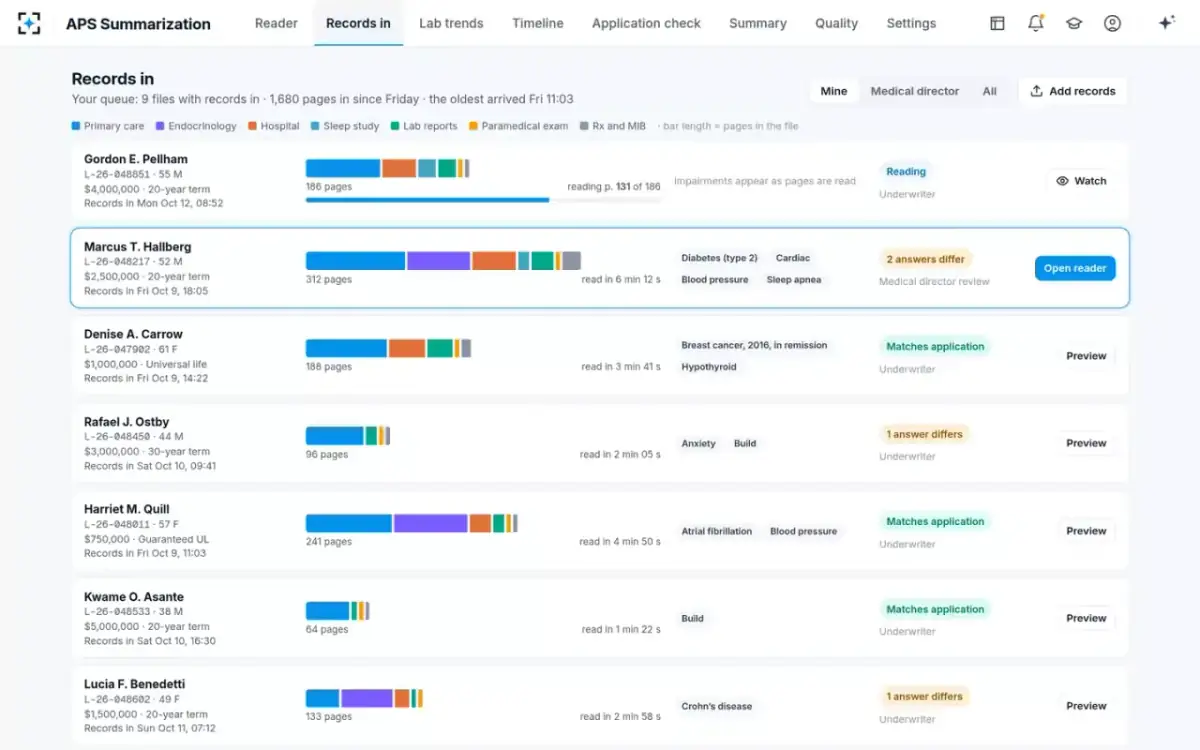The image size is (1200, 750).
Task: Open the Lab trends tab
Action: pyautogui.click(x=451, y=23)
